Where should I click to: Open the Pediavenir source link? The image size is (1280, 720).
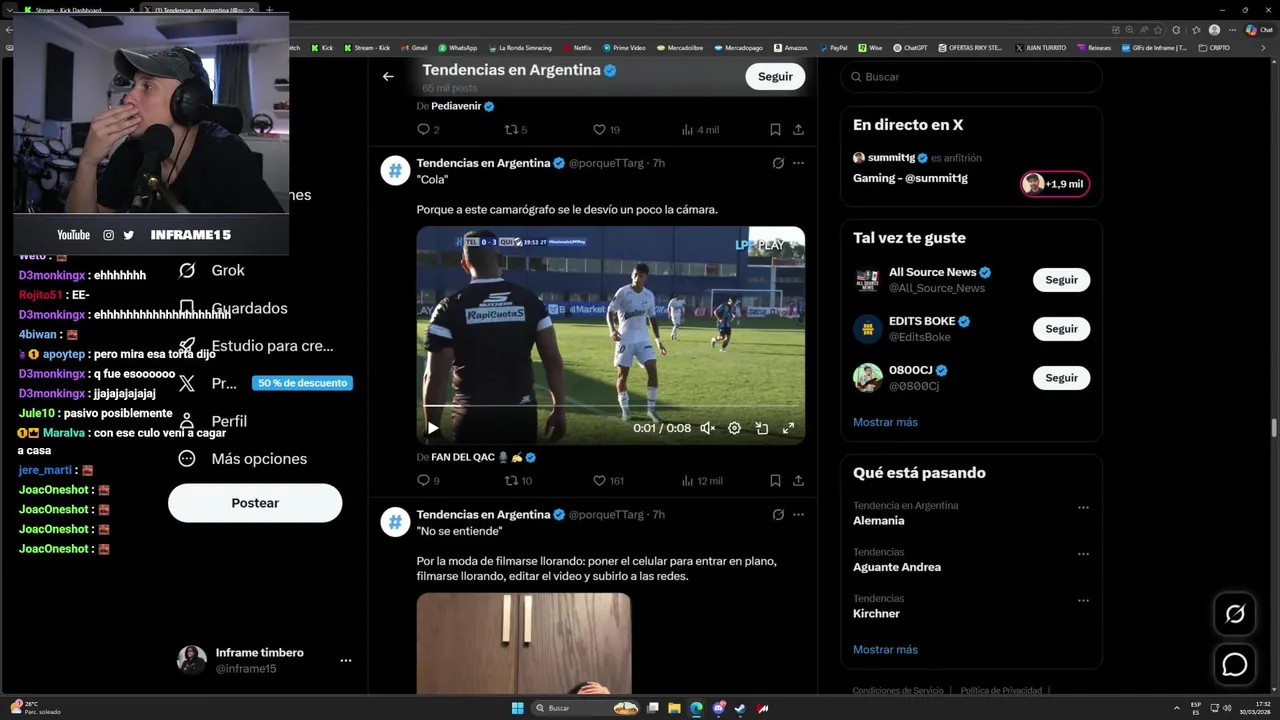pos(462,106)
